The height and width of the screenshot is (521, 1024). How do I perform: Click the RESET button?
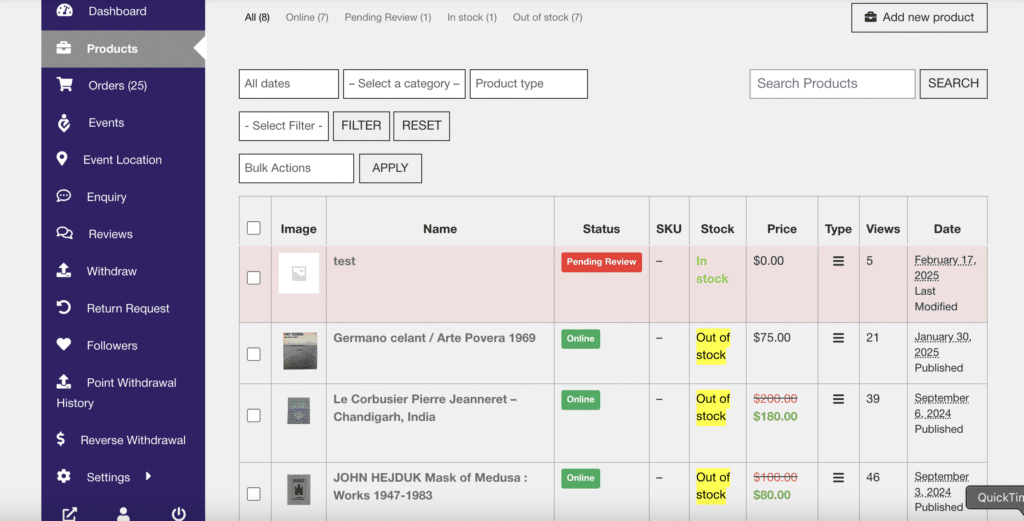click(421, 125)
